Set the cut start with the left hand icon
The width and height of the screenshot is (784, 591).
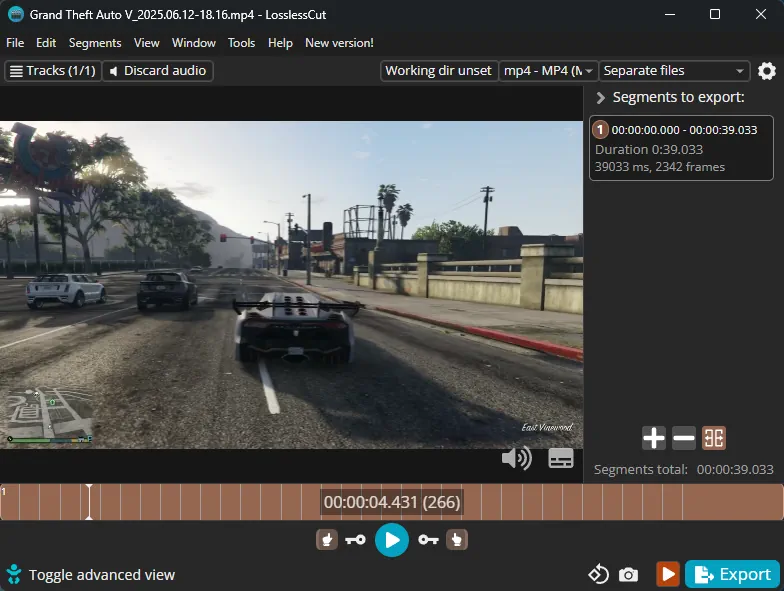coord(327,540)
